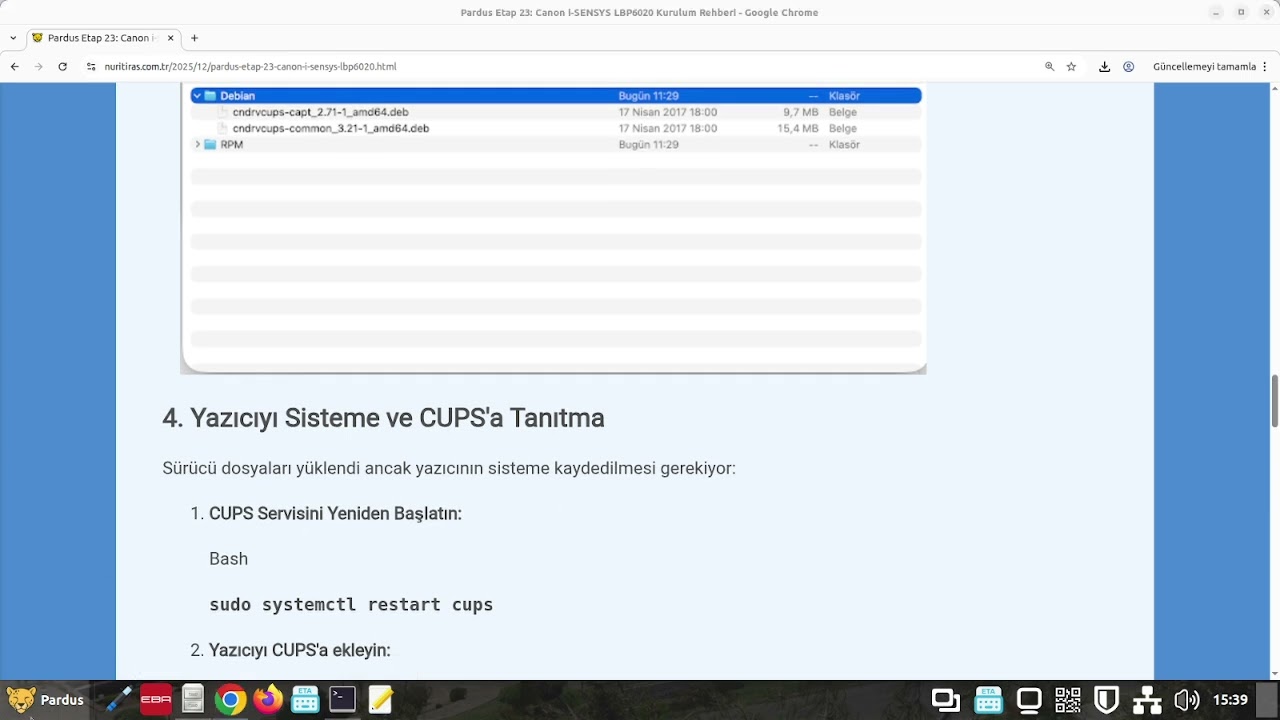
Task: Open the QR code tray icon
Action: click(1068, 700)
